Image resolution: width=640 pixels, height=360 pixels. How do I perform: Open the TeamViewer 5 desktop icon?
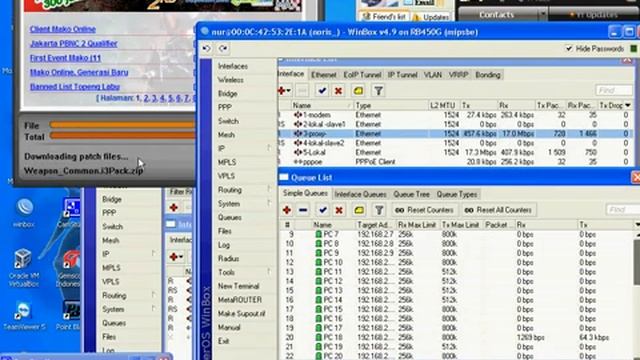(x=24, y=316)
